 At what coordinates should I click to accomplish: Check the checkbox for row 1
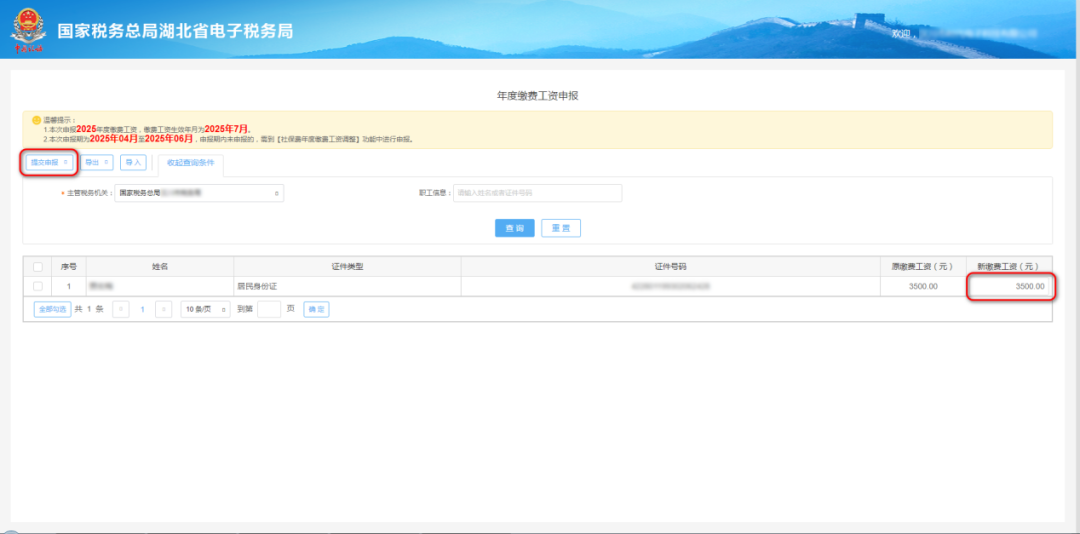point(38,286)
